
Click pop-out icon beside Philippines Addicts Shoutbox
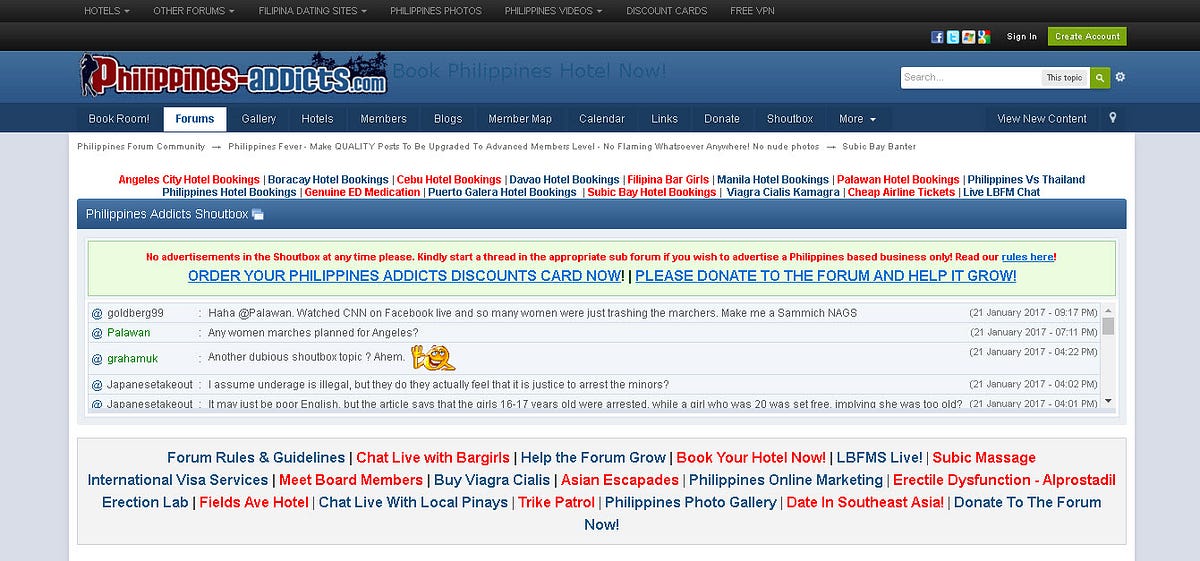(258, 214)
